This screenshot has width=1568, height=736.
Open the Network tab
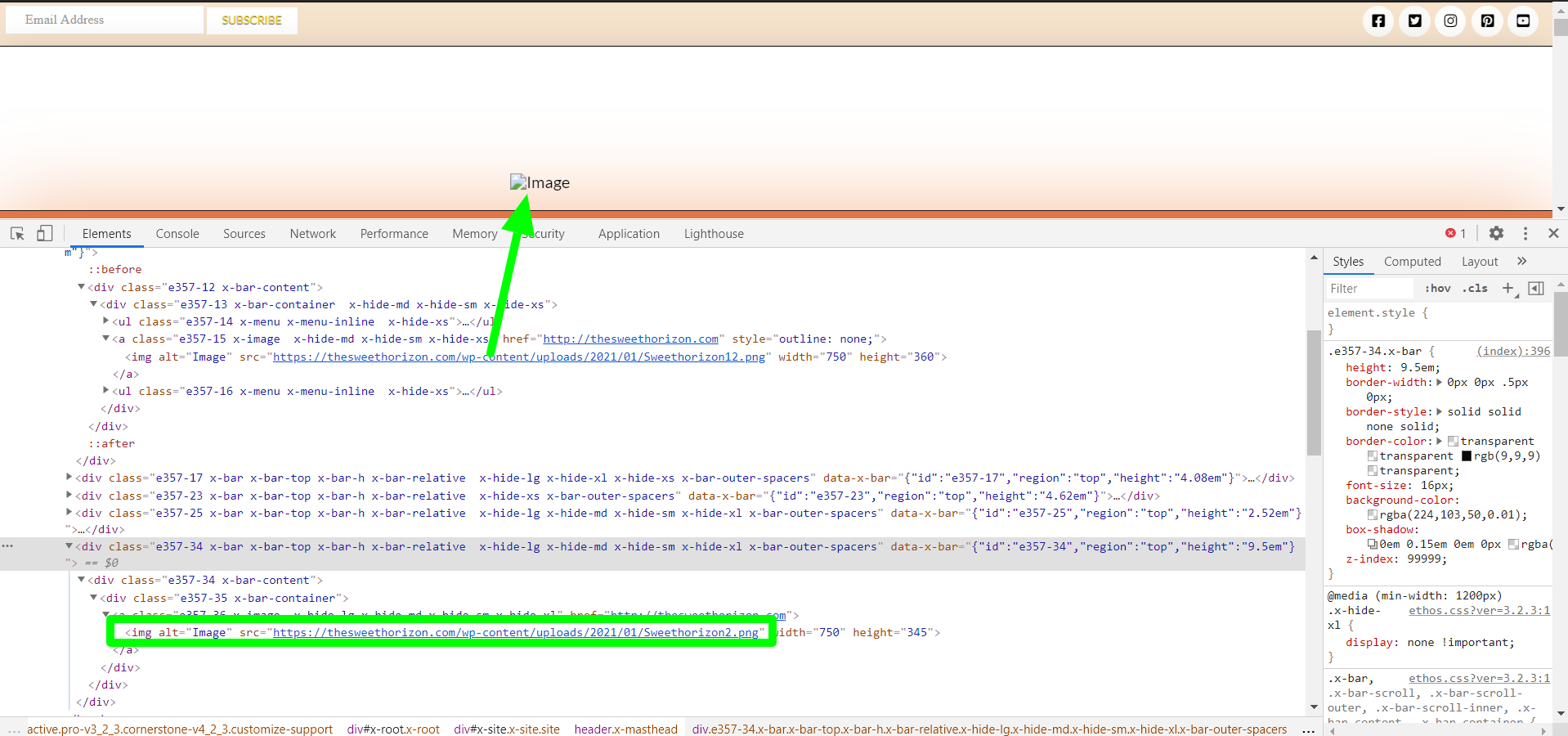(313, 234)
